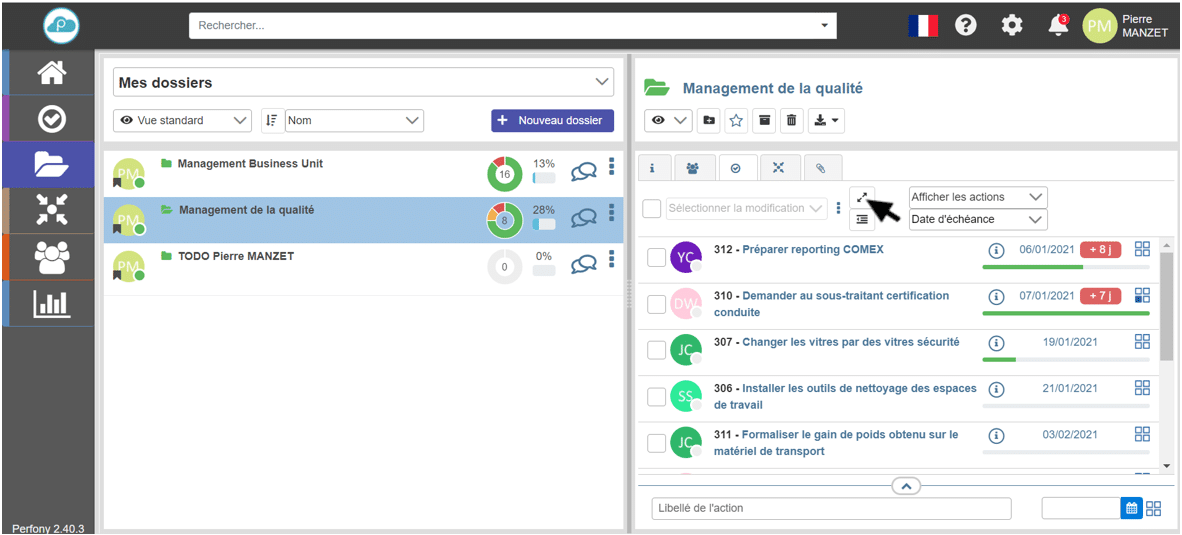The image size is (1182, 535).
Task: Click the Nouveau dossier button
Action: pyautogui.click(x=552, y=120)
